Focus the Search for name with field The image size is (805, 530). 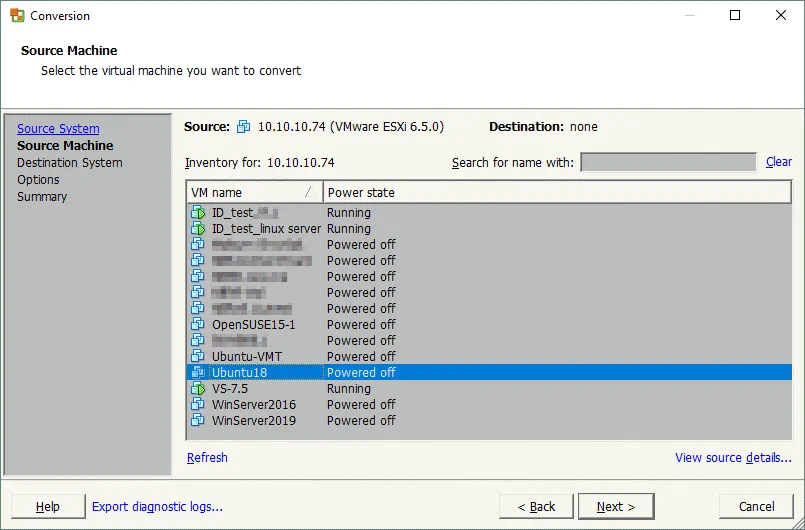pyautogui.click(x=668, y=162)
